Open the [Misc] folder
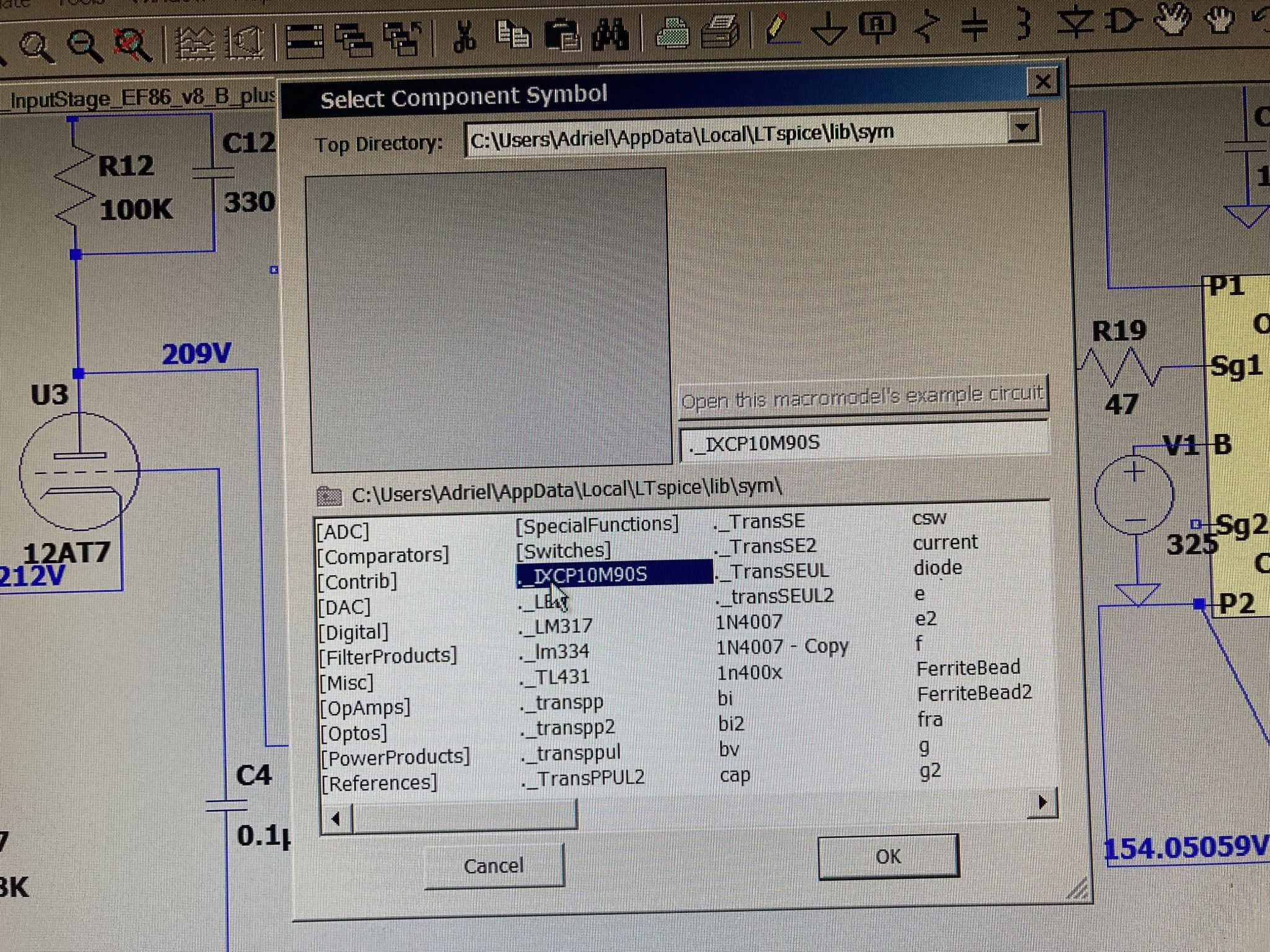 [x=347, y=683]
